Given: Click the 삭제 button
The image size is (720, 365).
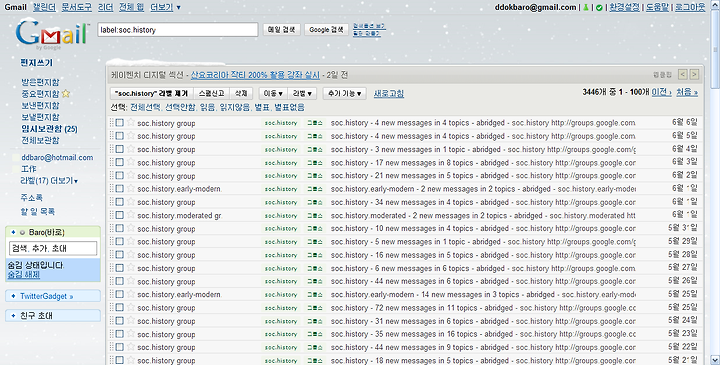Looking at the screenshot, I should click(241, 93).
